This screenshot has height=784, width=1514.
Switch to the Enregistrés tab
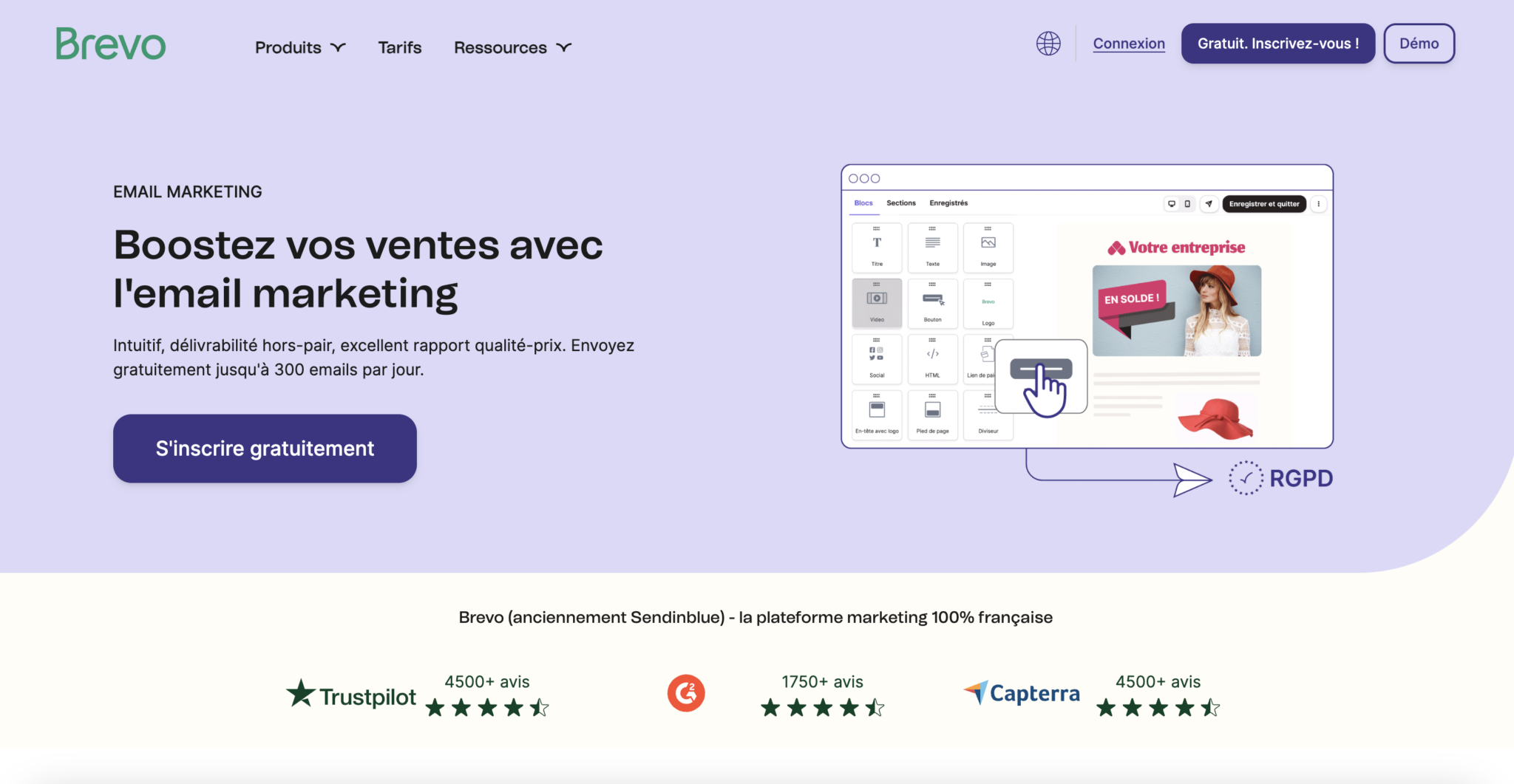[948, 202]
